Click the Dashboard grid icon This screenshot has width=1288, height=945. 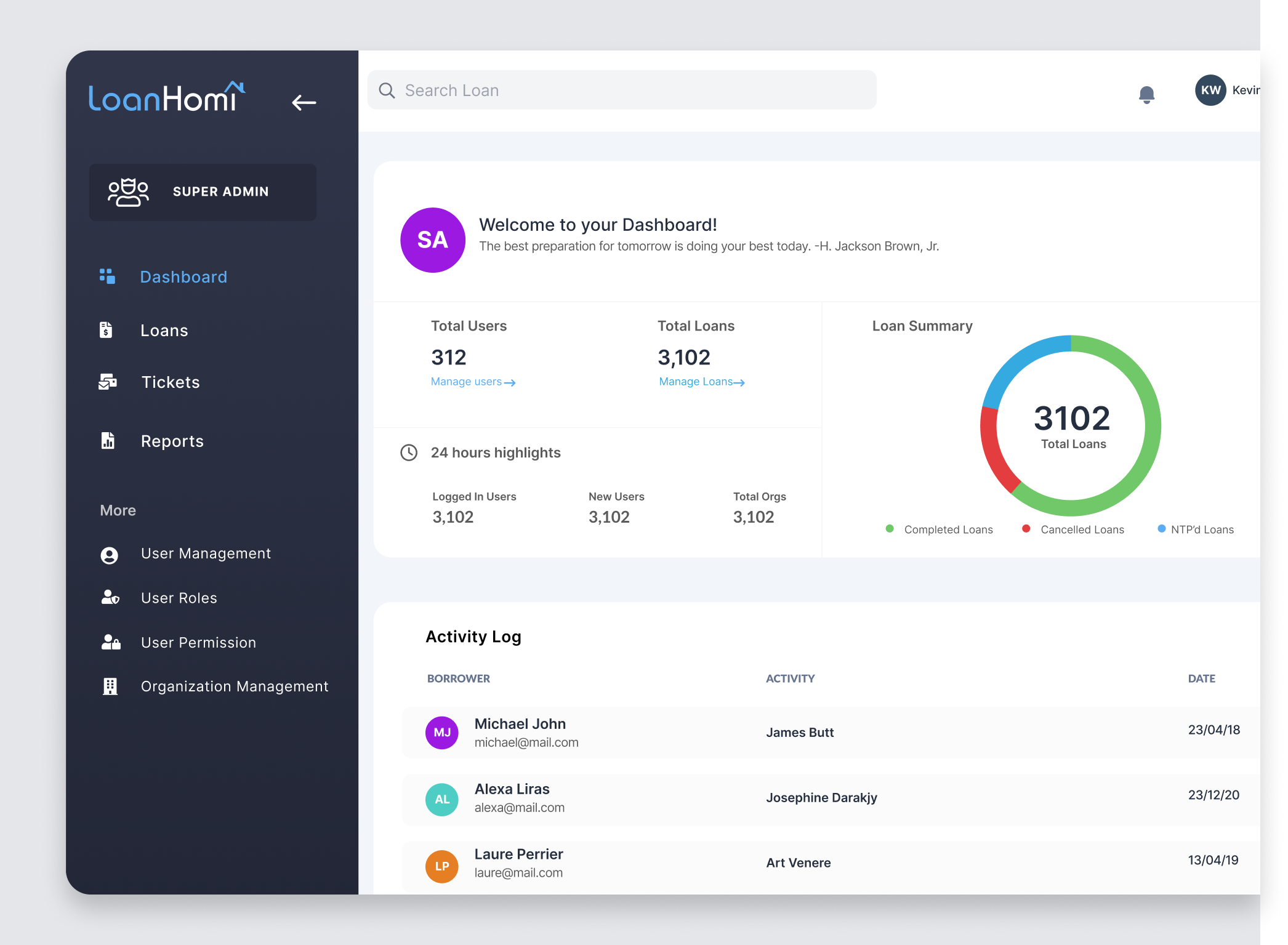point(107,276)
